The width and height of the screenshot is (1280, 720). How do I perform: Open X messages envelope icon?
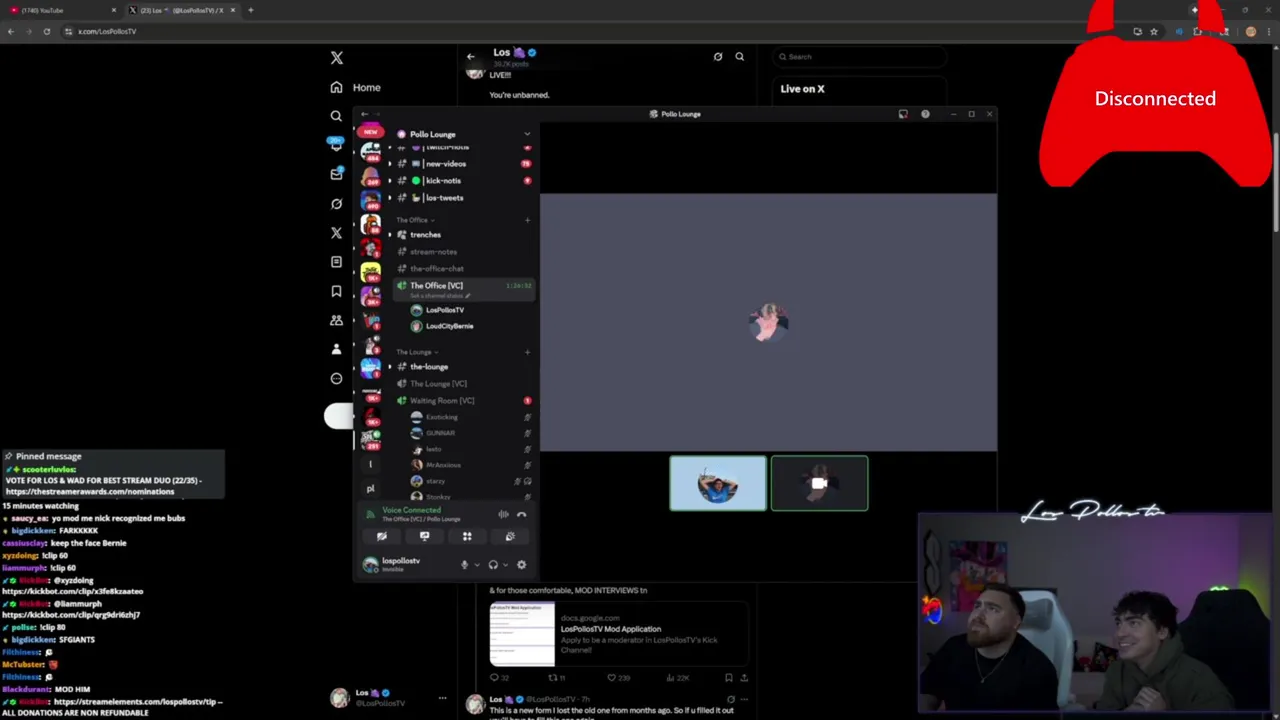click(337, 175)
